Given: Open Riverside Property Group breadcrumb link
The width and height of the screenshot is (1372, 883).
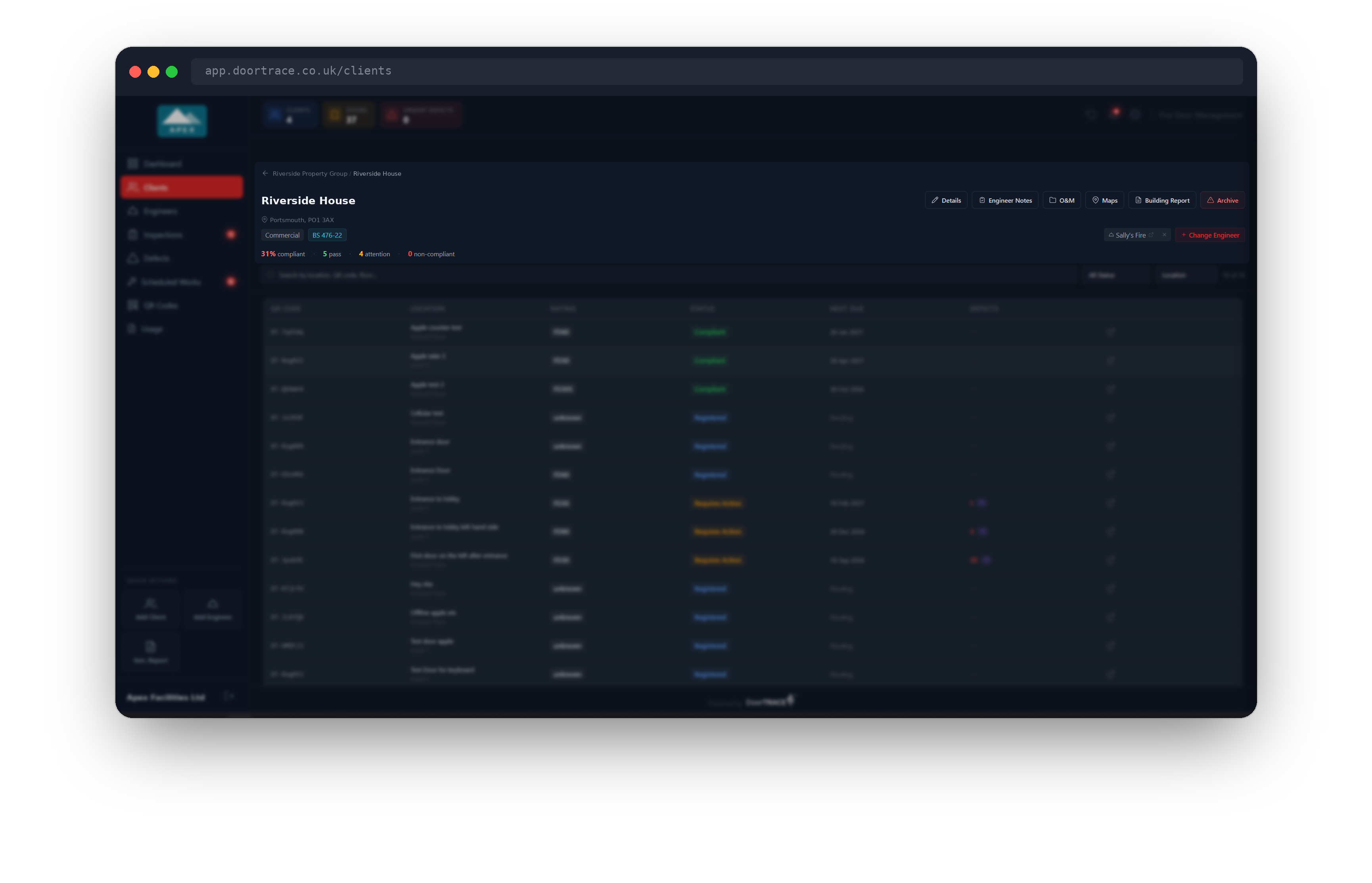Looking at the screenshot, I should click(x=309, y=174).
